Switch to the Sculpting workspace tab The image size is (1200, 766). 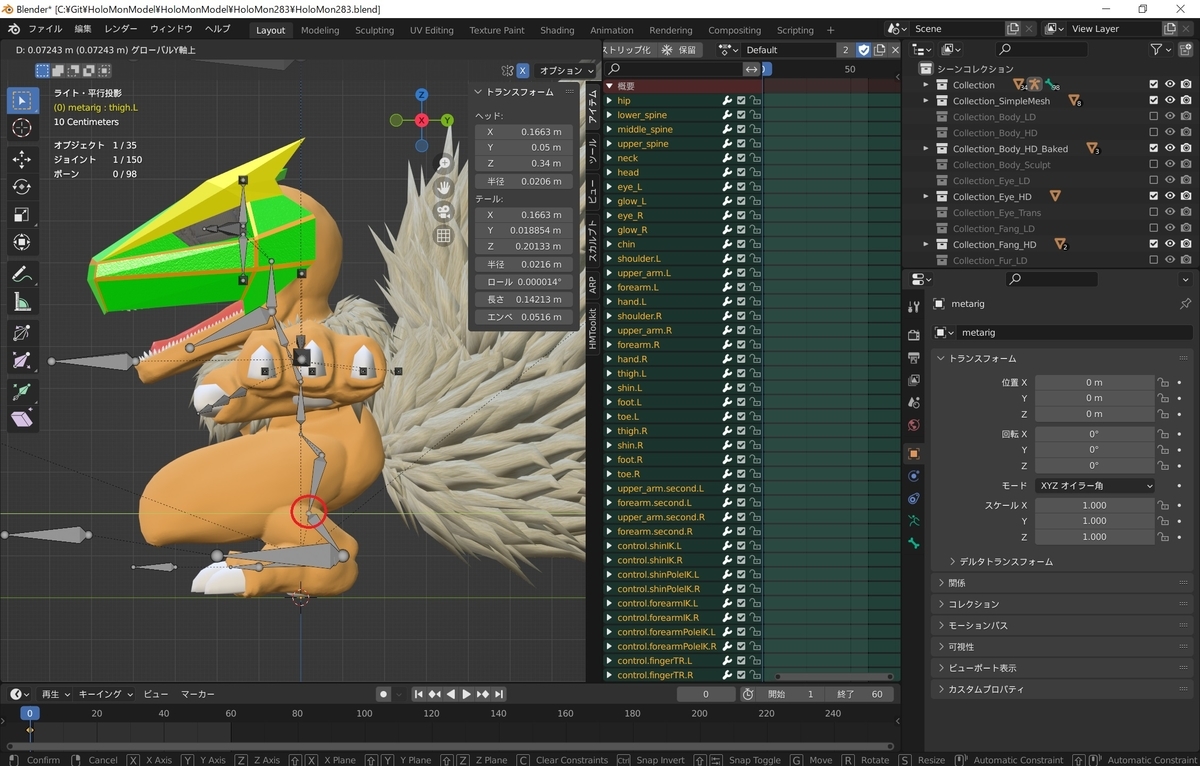coord(374,30)
